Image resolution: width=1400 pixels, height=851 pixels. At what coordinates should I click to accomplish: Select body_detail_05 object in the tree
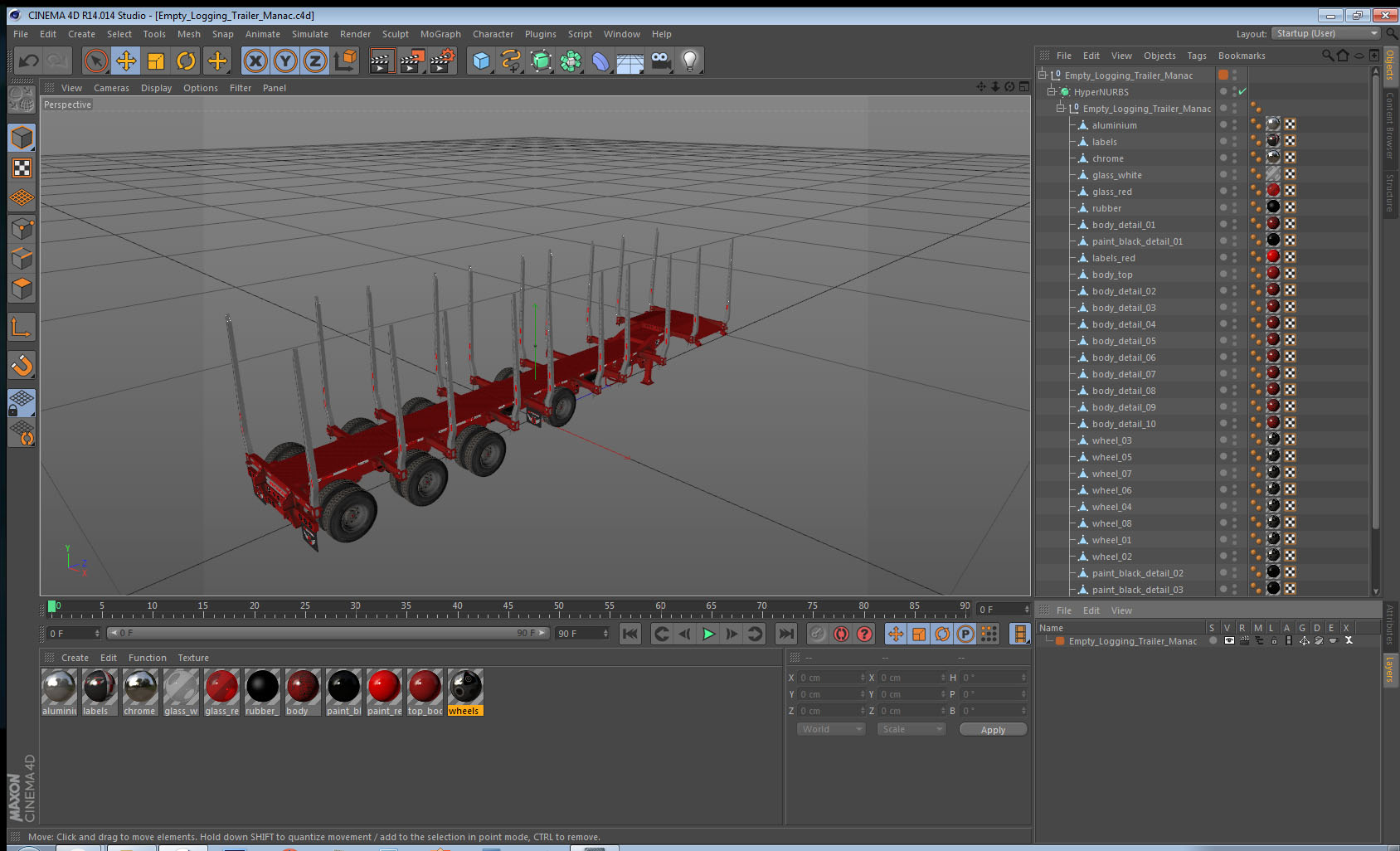[x=1124, y=341]
